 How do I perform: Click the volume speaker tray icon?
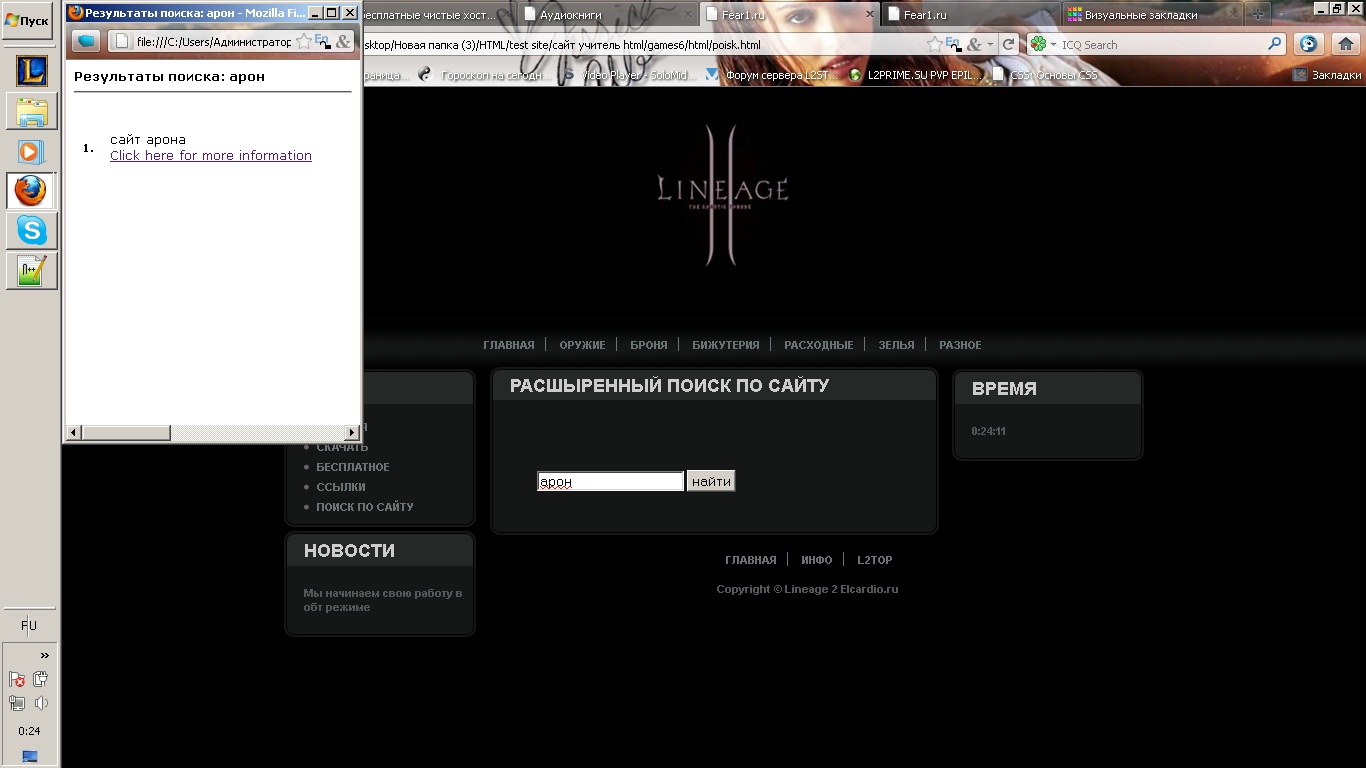[41, 703]
